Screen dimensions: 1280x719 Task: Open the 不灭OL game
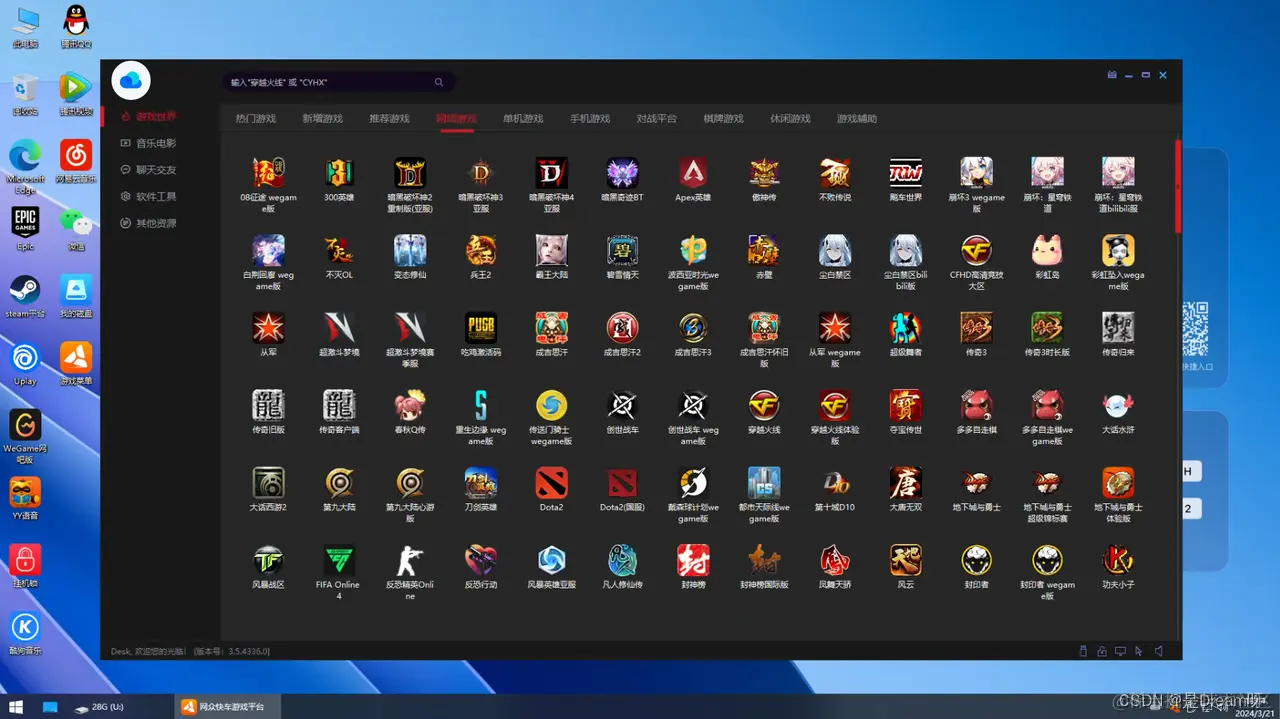tap(339, 250)
